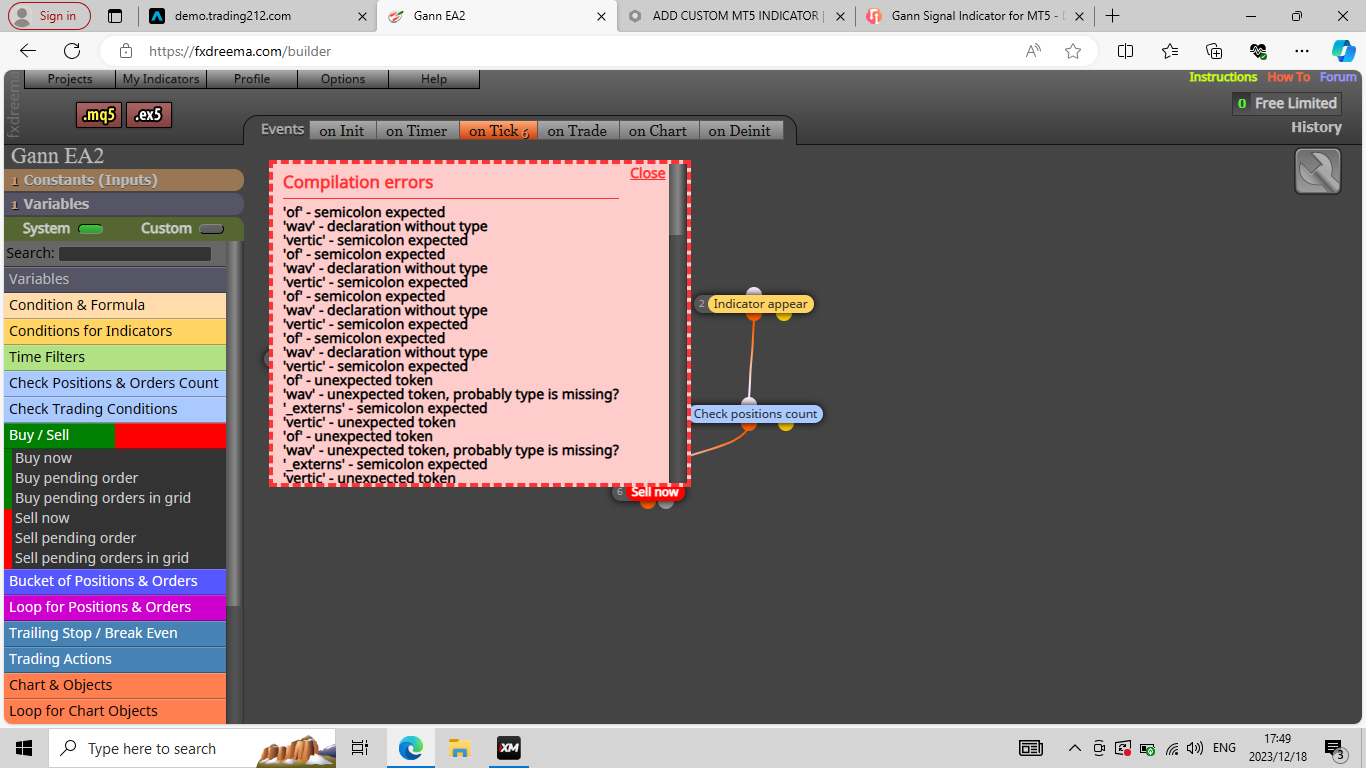Screen dimensions: 1366x768
Task: Open Copilot sidebar icon
Action: pos(1343,51)
